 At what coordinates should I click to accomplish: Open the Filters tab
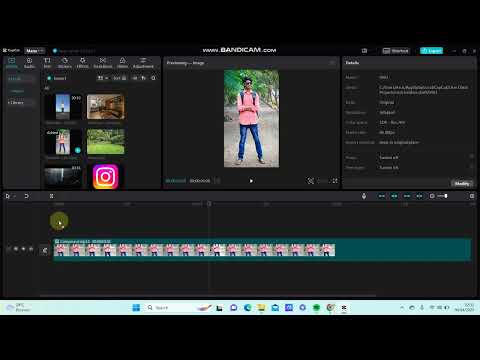point(122,63)
